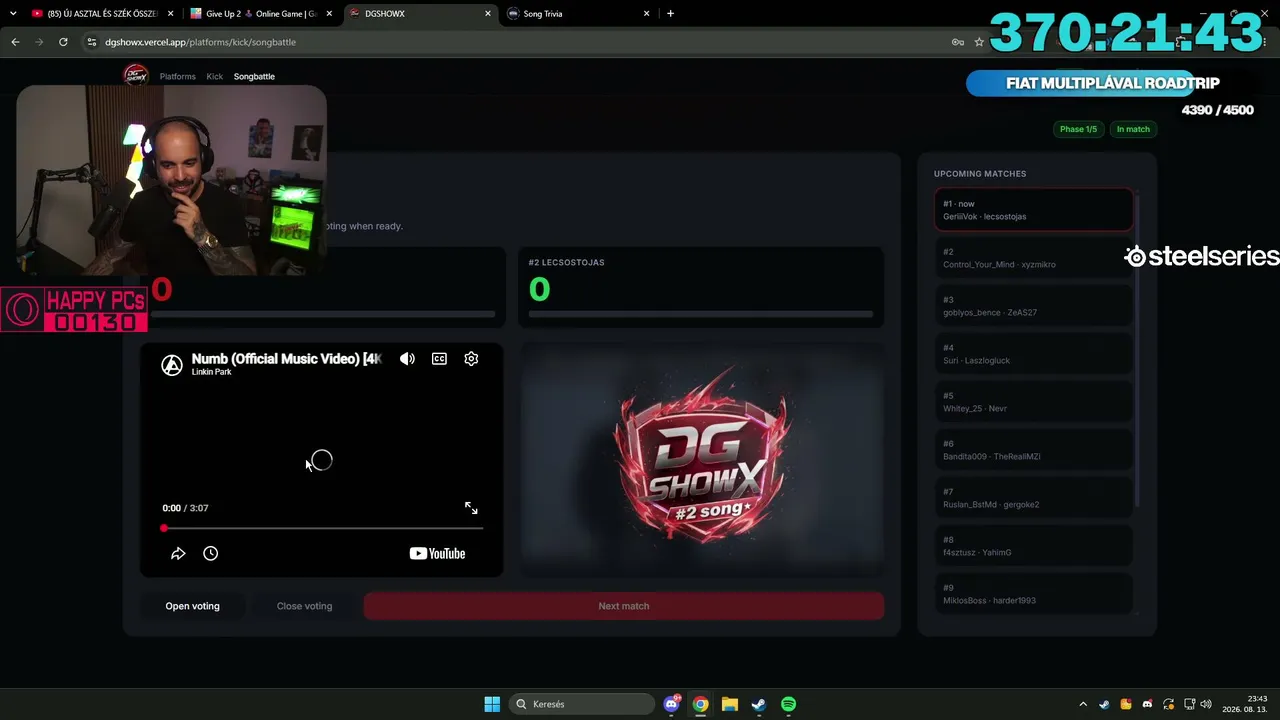
Task: Open Chrome from the taskbar
Action: tap(701, 704)
